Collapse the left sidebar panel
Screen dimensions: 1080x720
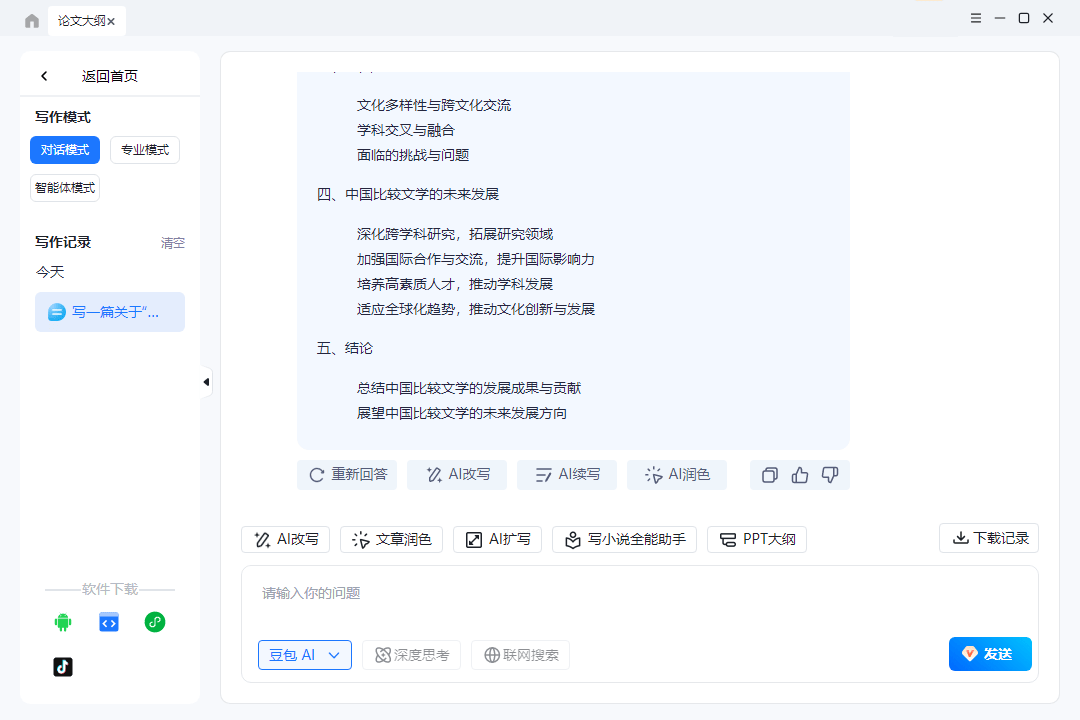pos(206,382)
